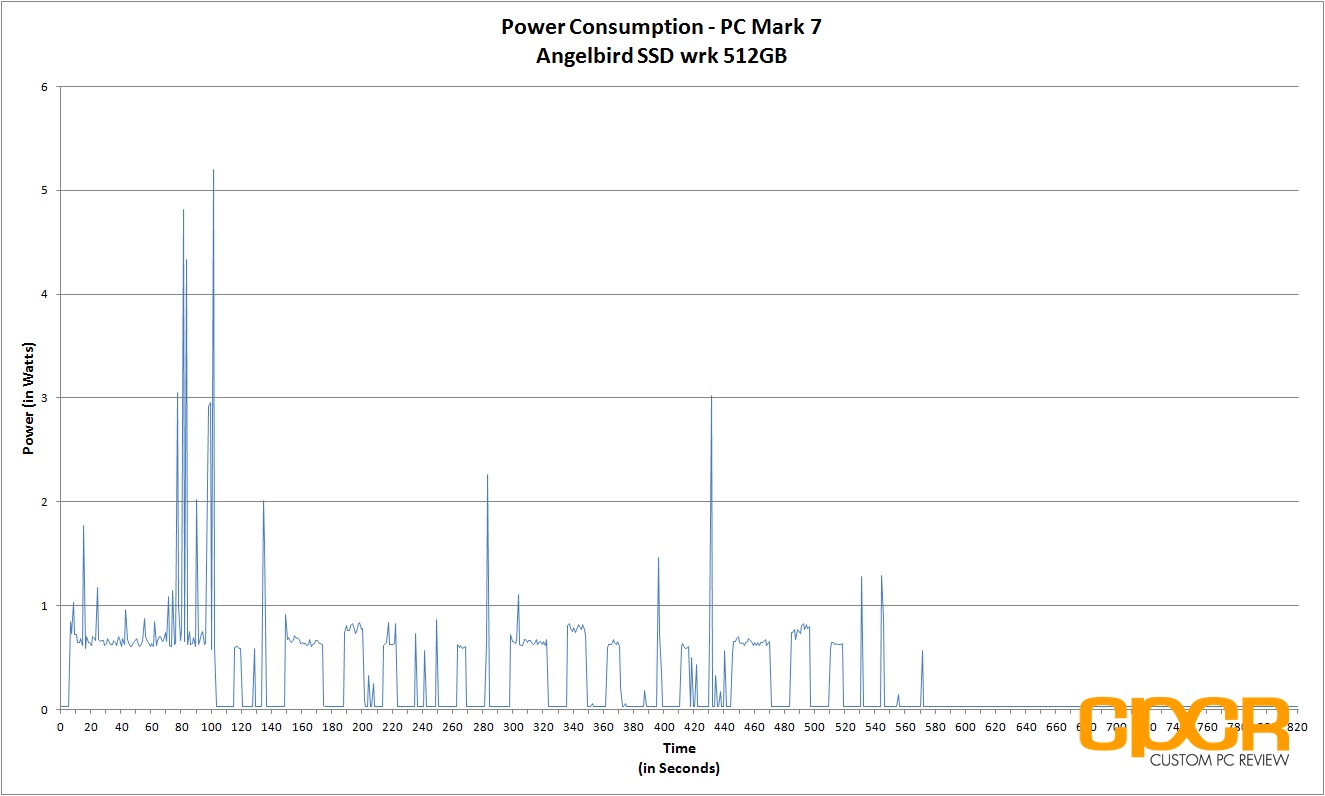Click the y-axis tick label '5'

[x=45, y=190]
